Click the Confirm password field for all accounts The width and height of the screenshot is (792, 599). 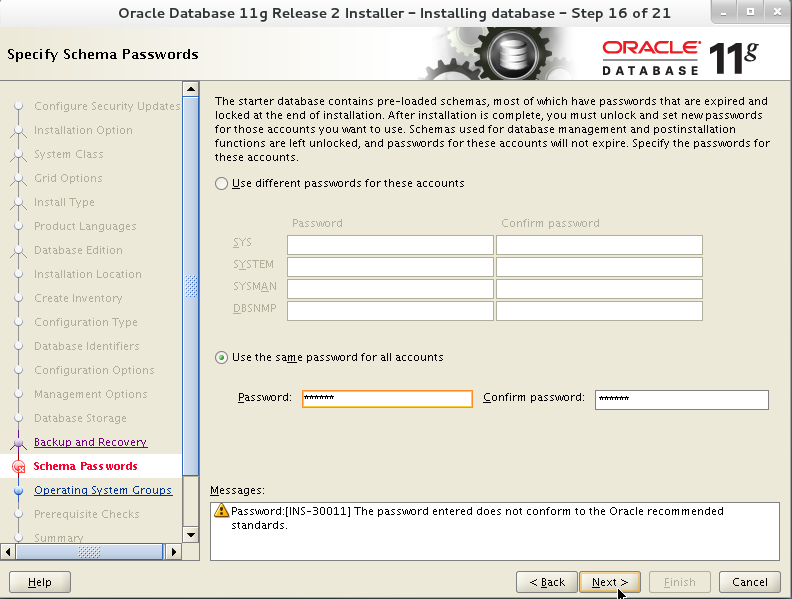[x=682, y=400]
